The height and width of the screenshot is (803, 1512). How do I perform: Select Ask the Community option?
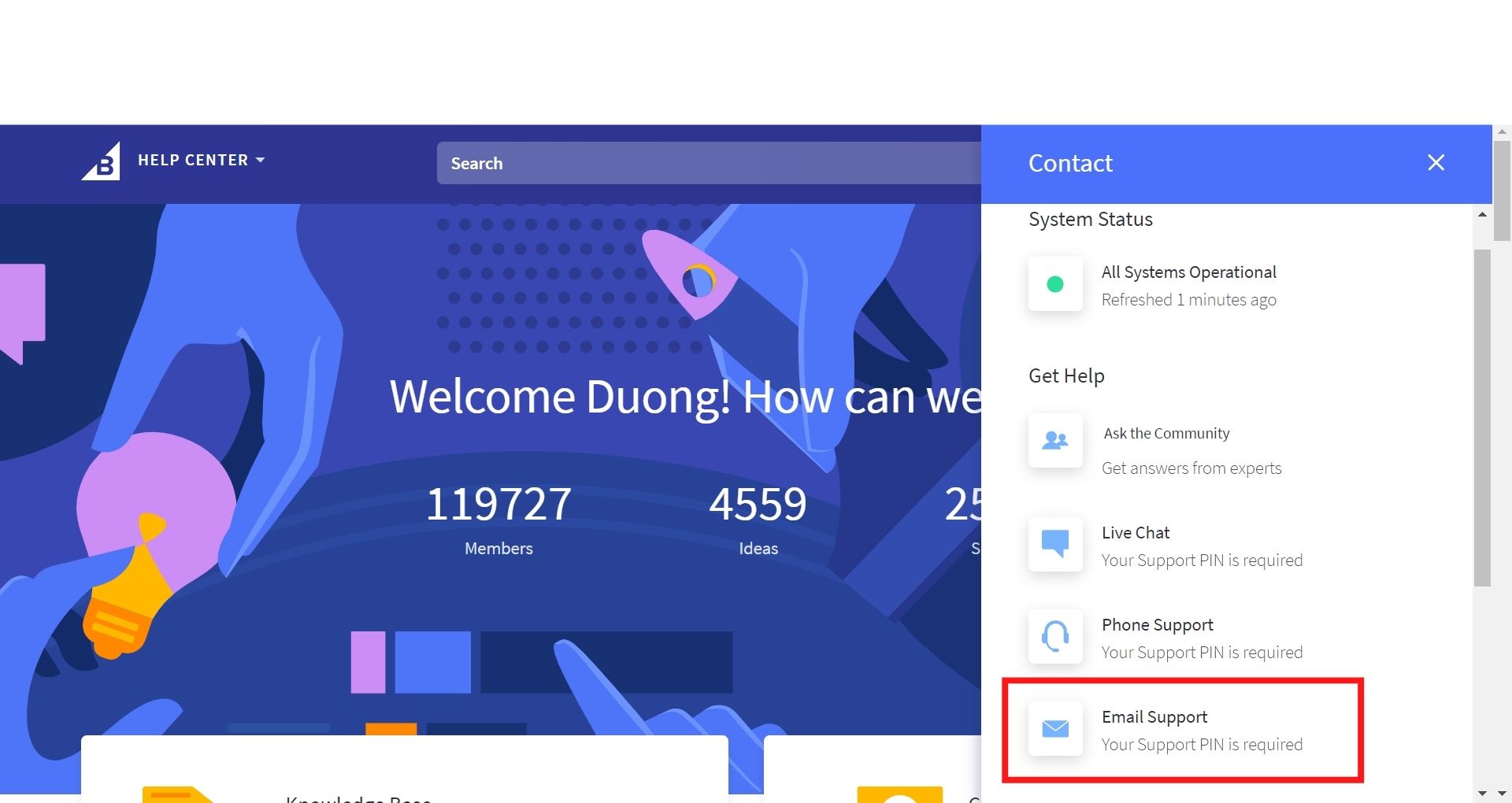(x=1166, y=434)
